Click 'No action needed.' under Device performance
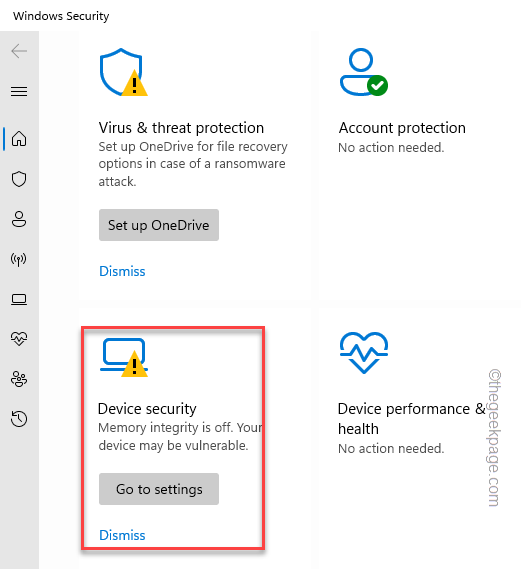The image size is (521, 569). (x=391, y=449)
